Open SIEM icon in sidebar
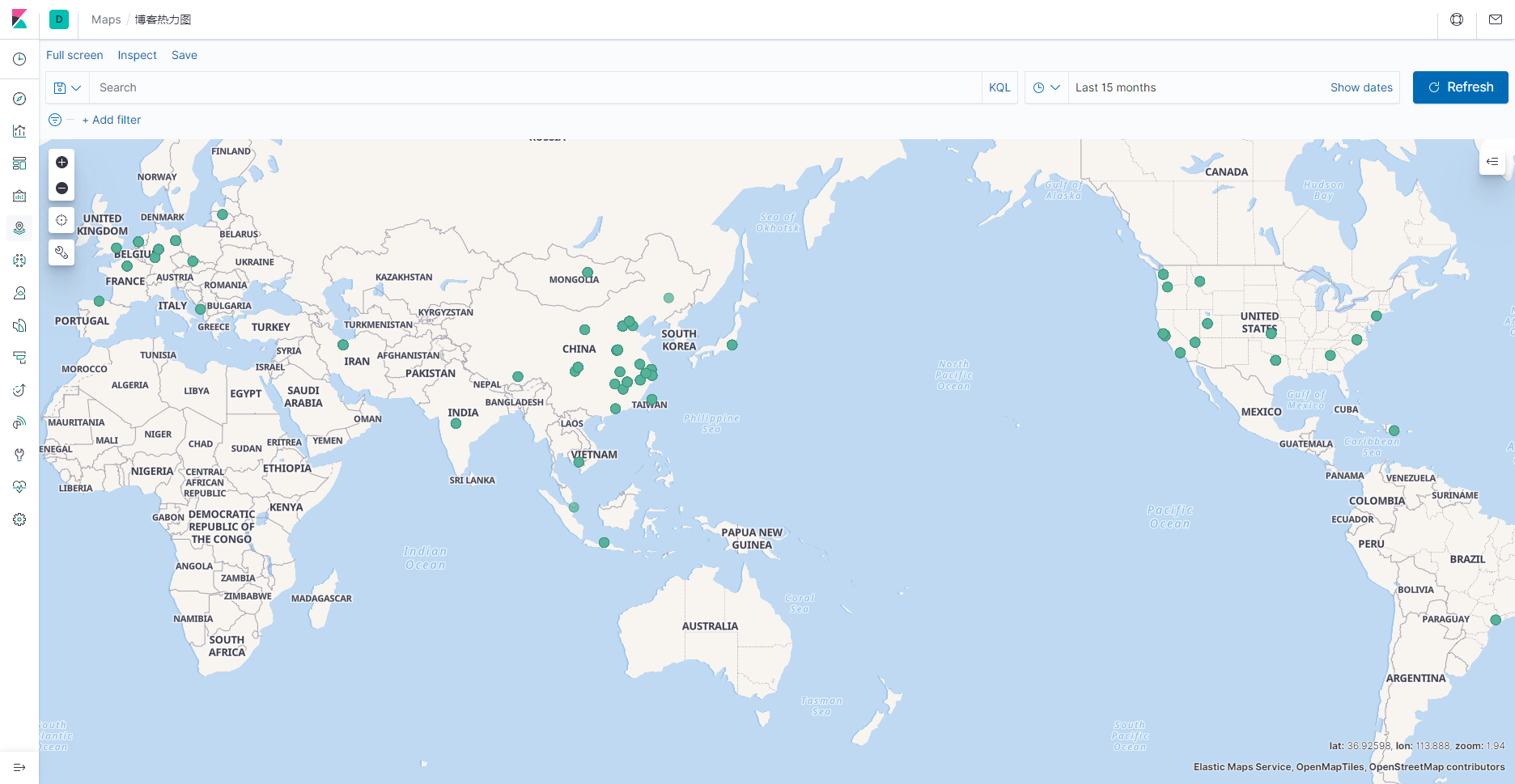Image resolution: width=1515 pixels, height=784 pixels. [x=19, y=422]
